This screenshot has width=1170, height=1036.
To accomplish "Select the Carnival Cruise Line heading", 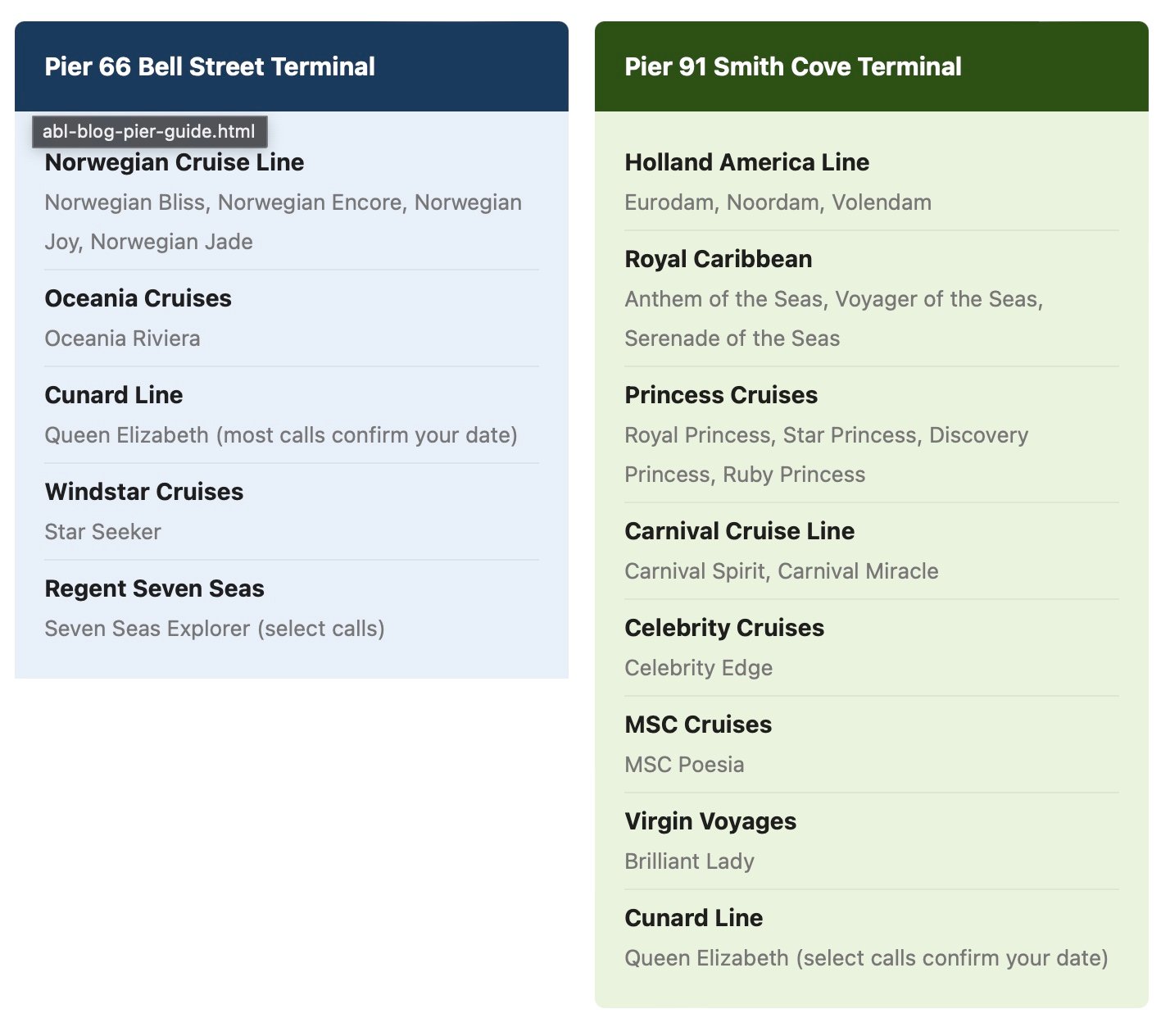I will coord(740,531).
